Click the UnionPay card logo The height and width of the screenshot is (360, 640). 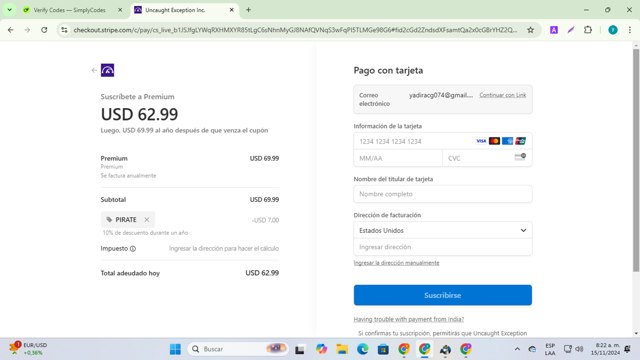point(520,141)
